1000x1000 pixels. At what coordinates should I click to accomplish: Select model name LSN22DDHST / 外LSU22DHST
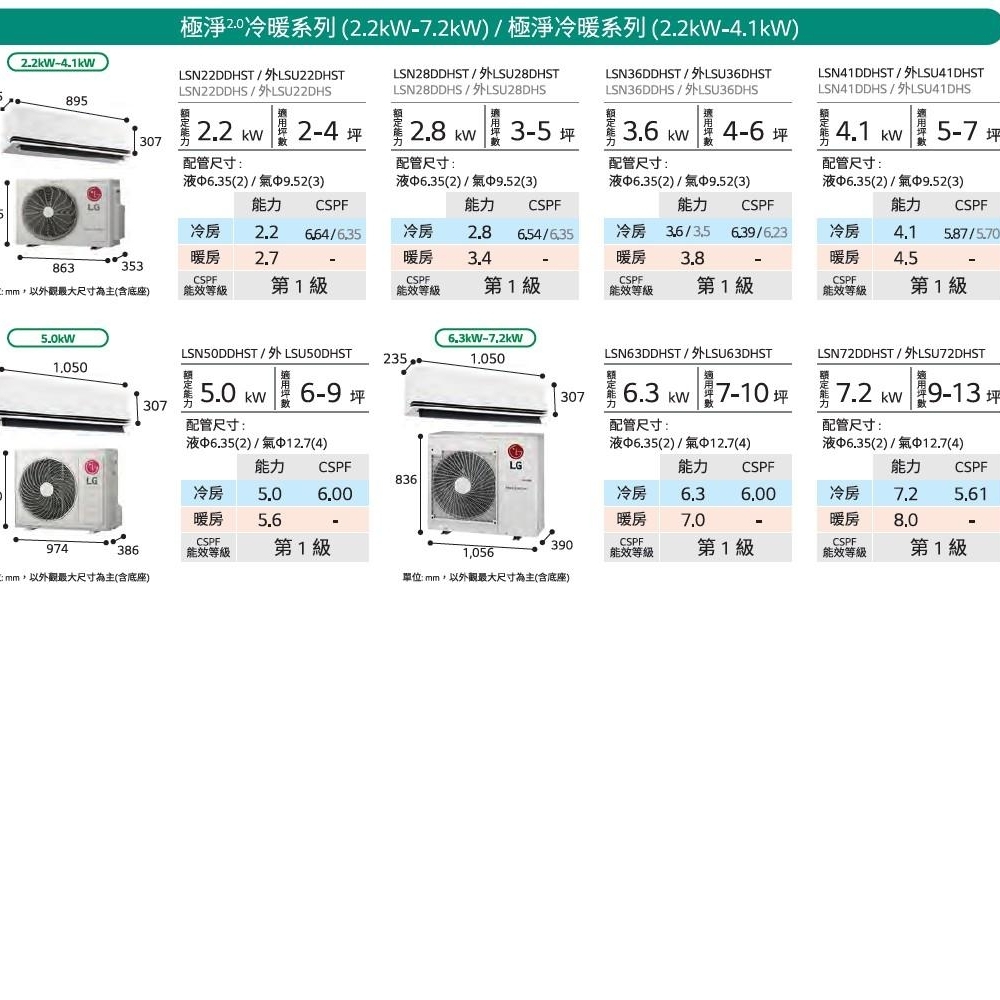coord(261,75)
